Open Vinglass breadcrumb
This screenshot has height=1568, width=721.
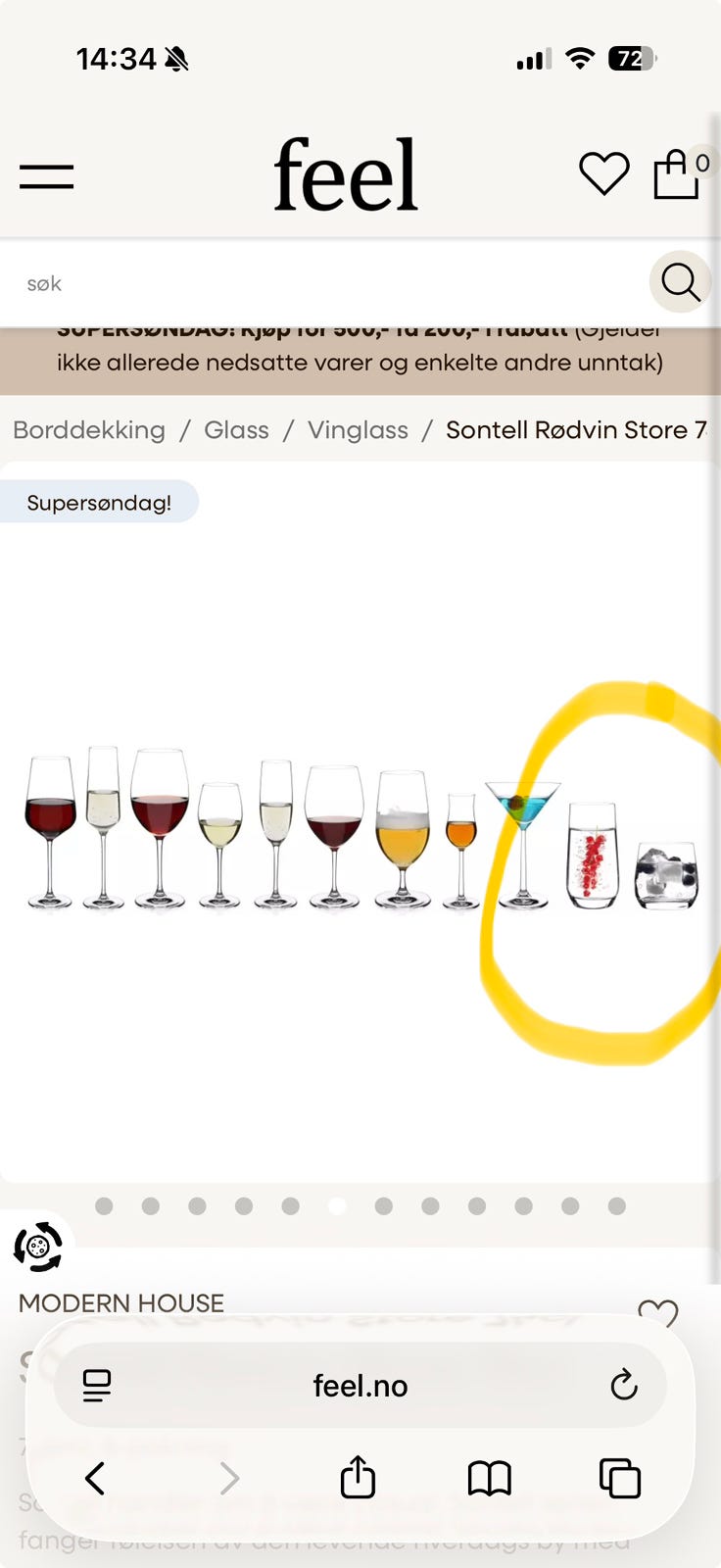coord(358,429)
